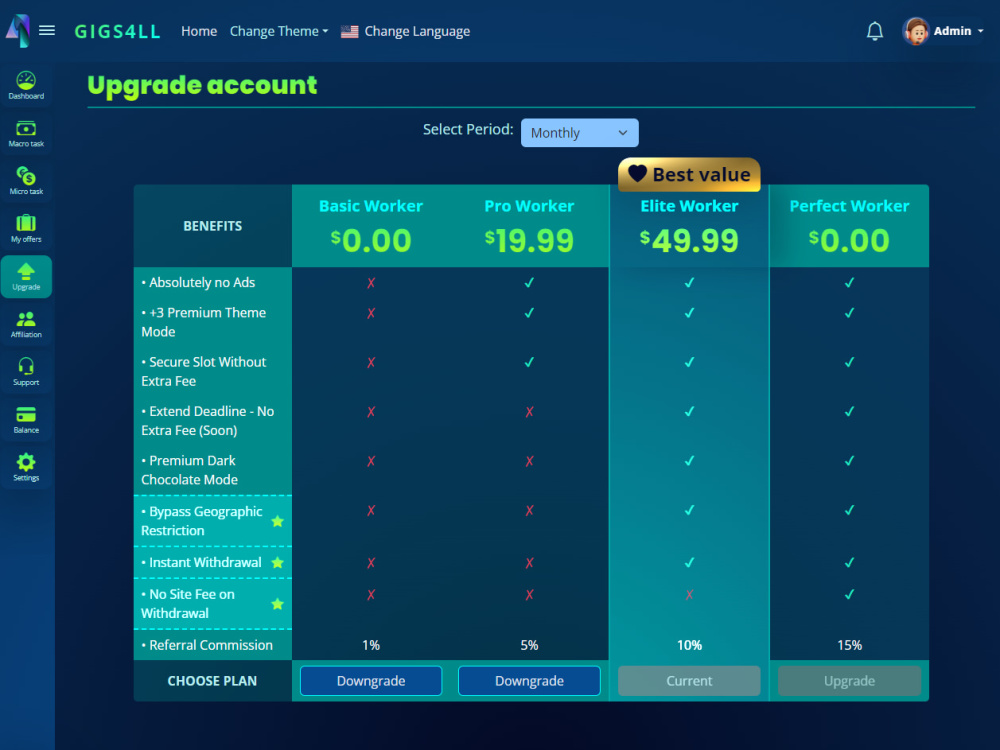This screenshot has height=750, width=1000.
Task: Click the 15% referral commission value
Action: point(849,645)
